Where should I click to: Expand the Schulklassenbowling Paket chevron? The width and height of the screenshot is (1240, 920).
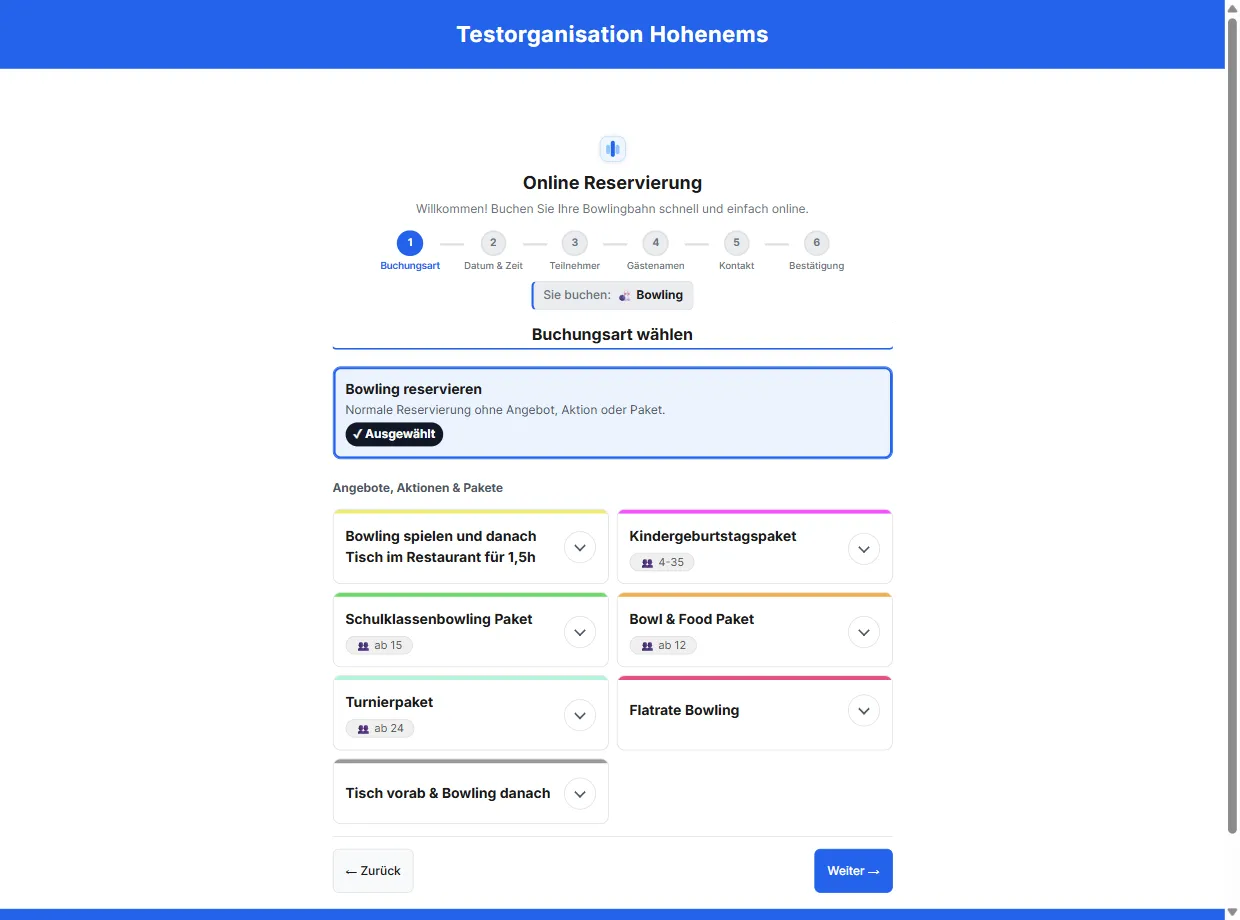[x=580, y=631]
